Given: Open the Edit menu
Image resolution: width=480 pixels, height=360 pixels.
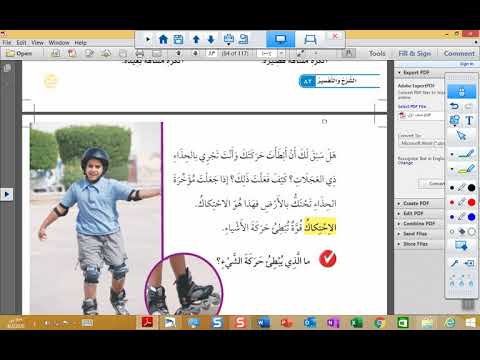Looking at the screenshot, I should coord(21,43).
